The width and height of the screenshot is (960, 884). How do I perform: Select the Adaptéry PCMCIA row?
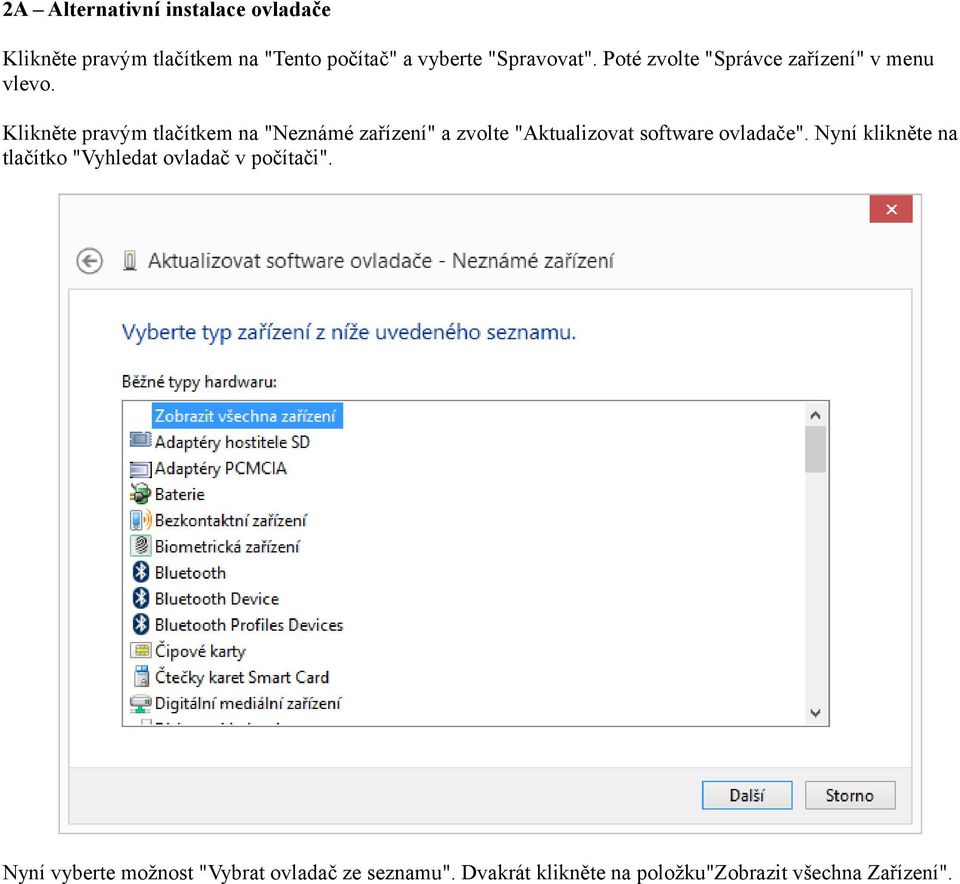pos(220,468)
